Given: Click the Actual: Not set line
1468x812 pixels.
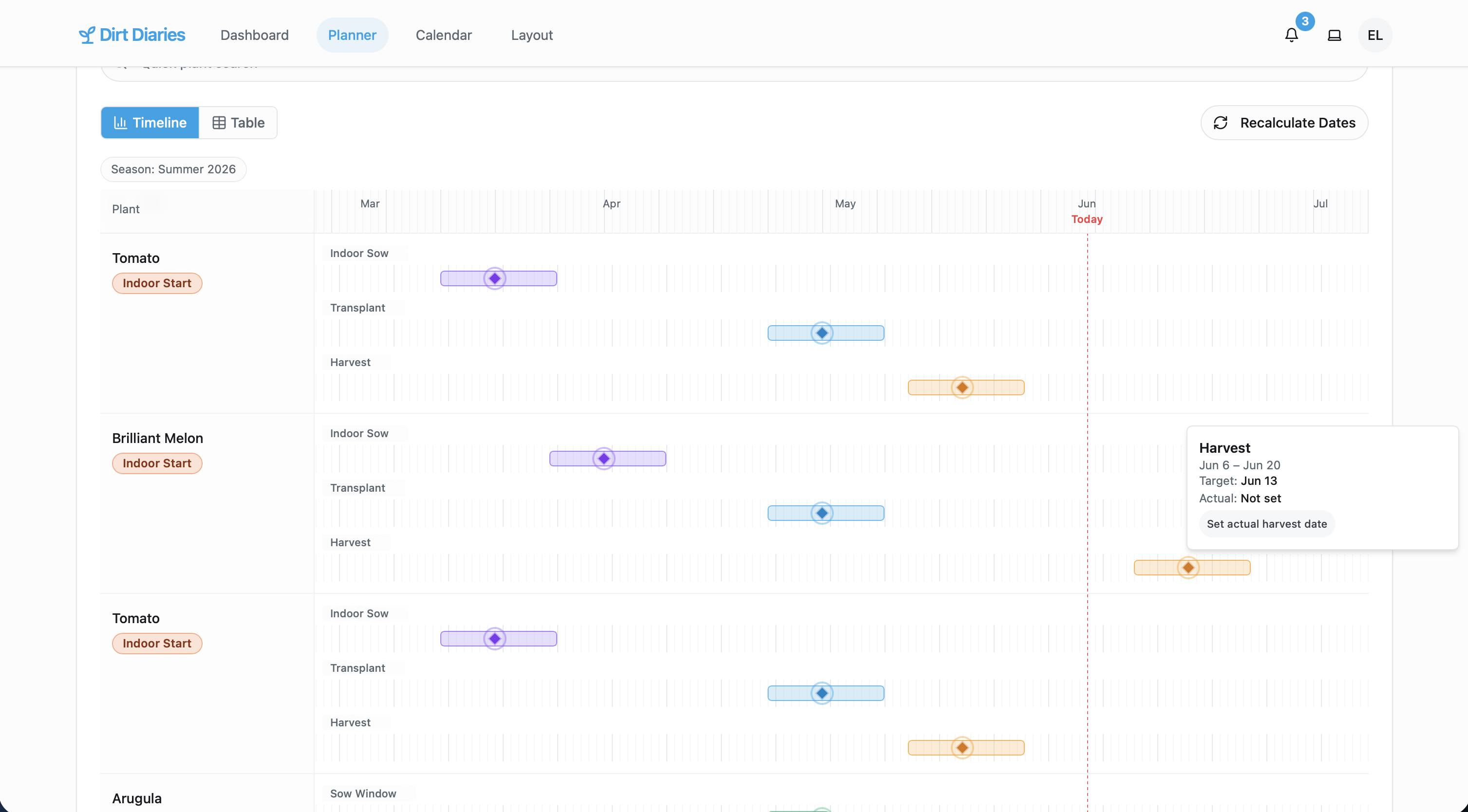Looking at the screenshot, I should point(1240,498).
